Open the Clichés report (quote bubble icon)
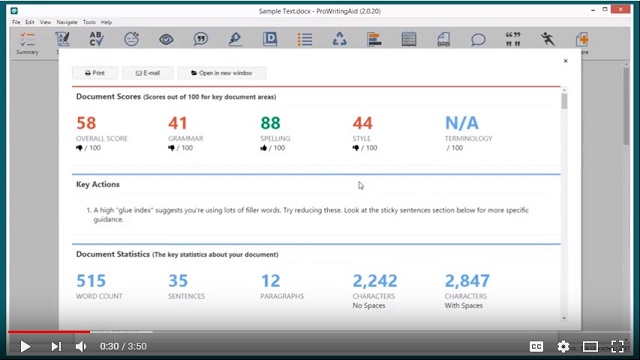Viewport: 640px width, 360px height. pyautogui.click(x=201, y=39)
